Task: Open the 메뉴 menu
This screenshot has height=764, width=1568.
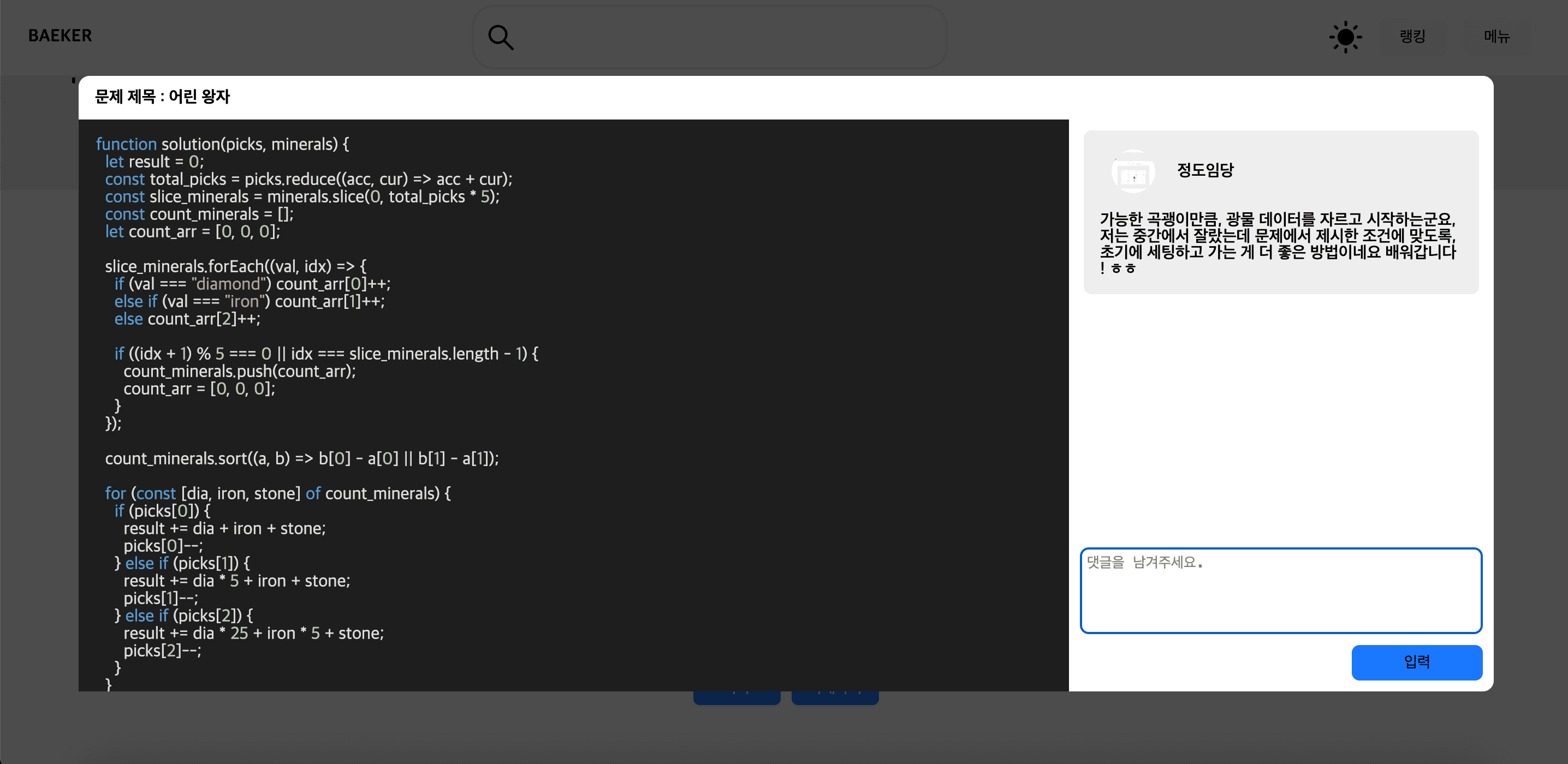Action: tap(1496, 37)
